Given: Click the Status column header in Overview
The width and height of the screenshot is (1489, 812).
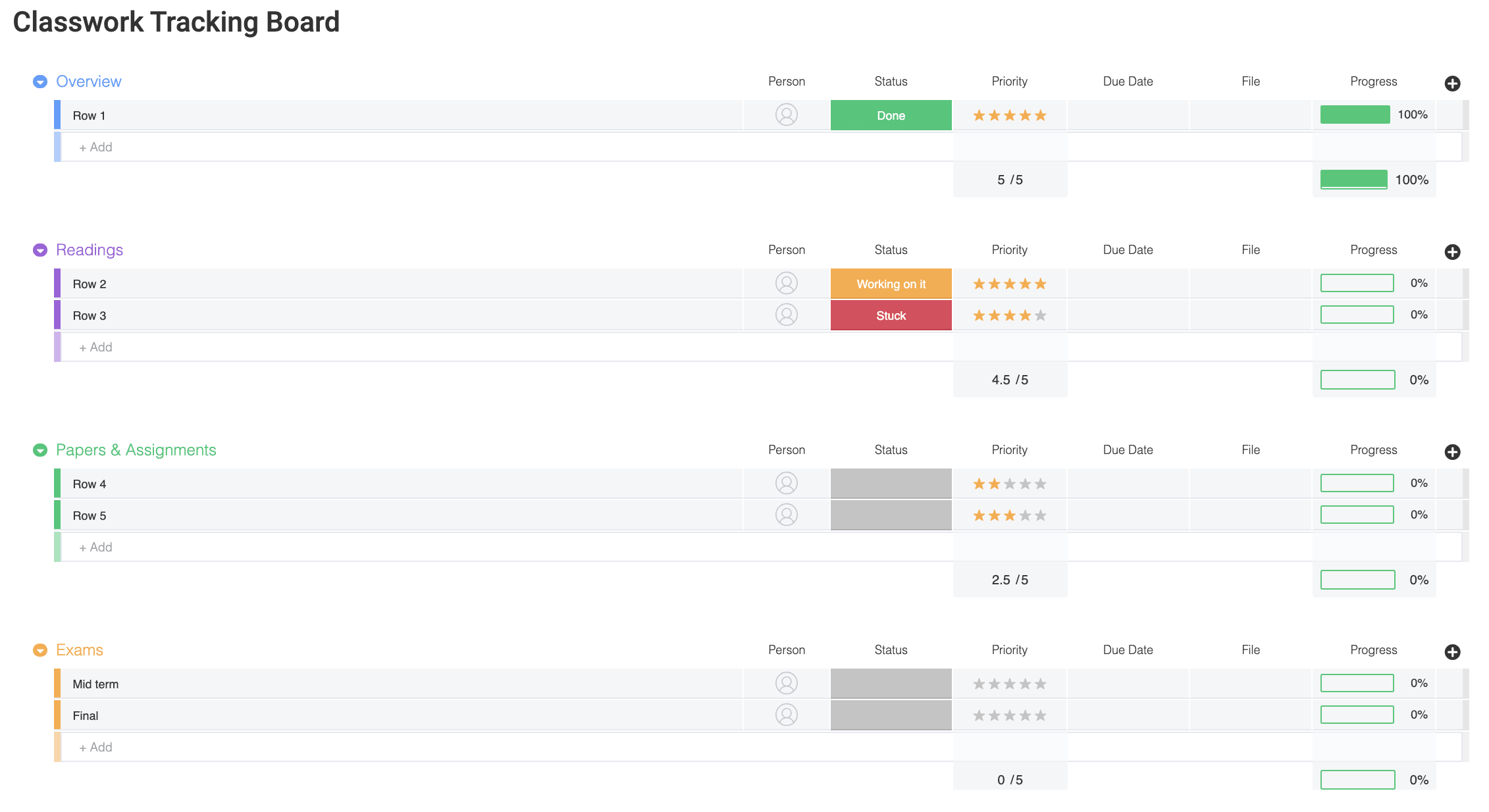Looking at the screenshot, I should (x=891, y=82).
